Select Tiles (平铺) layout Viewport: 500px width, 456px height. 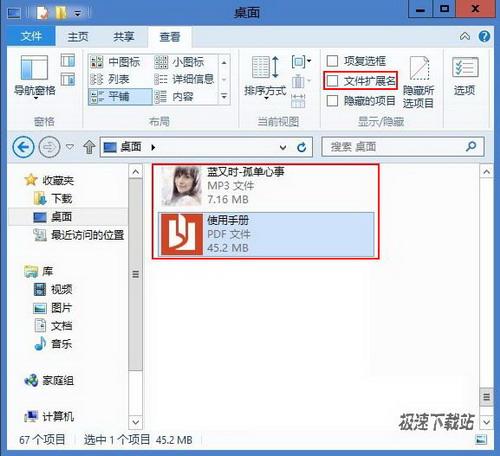[120, 97]
